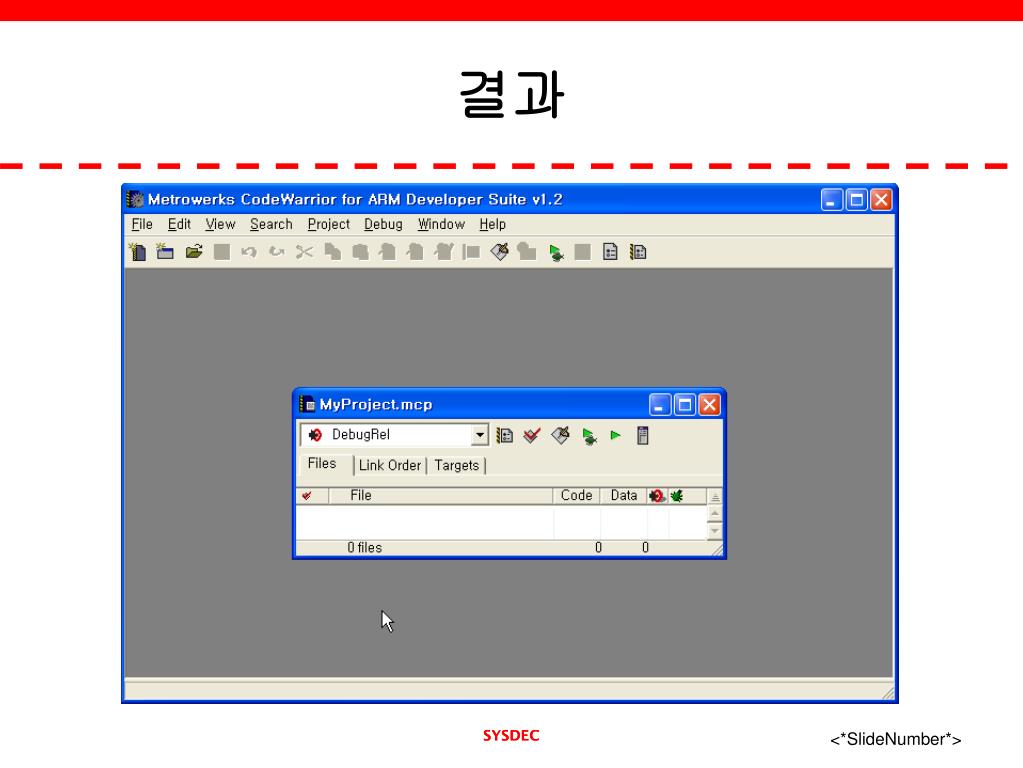The image size is (1023, 768).
Task: Click the New file icon in main toolbar
Action: tap(138, 252)
